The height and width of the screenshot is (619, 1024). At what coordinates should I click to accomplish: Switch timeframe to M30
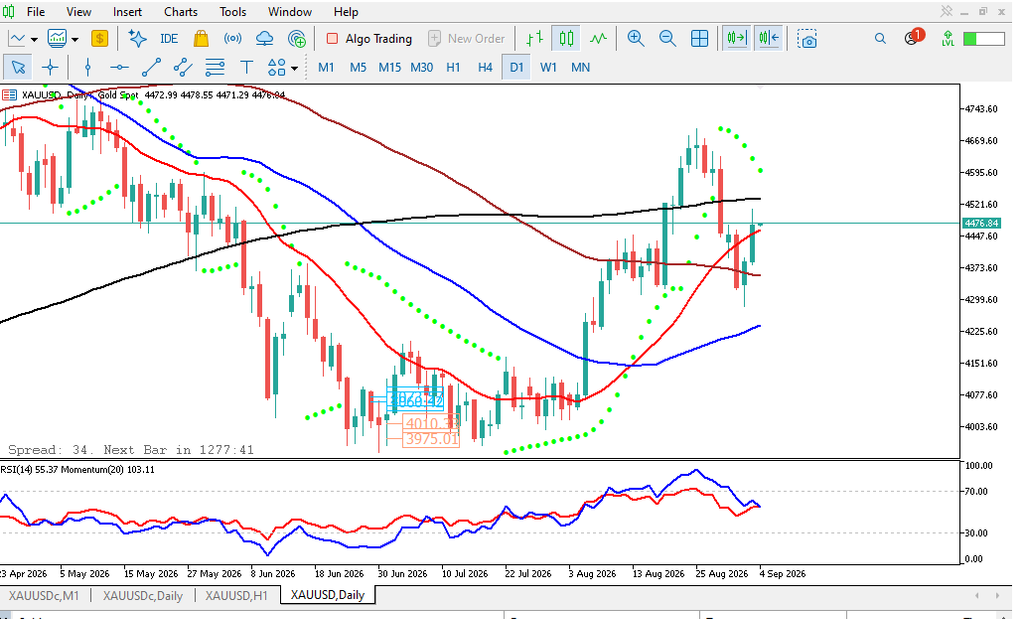(x=422, y=67)
